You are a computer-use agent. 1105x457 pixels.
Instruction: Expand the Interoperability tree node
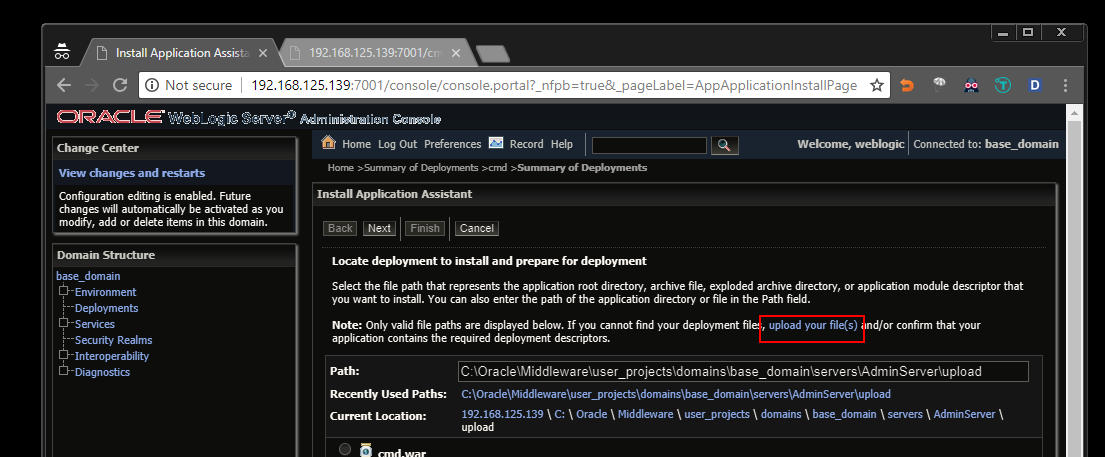point(63,355)
